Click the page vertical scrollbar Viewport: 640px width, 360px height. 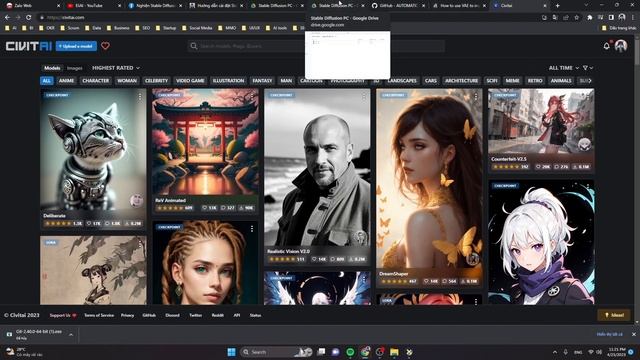pyautogui.click(x=637, y=53)
